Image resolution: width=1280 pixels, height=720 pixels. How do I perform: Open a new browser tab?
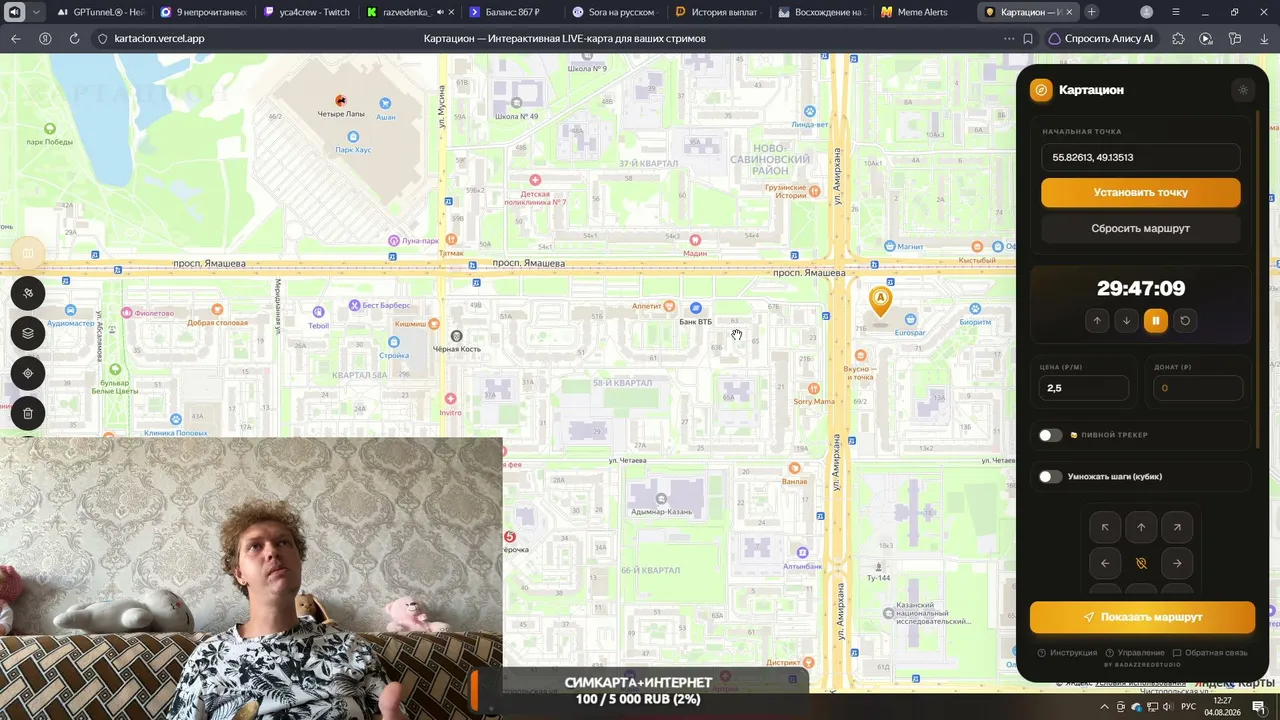[x=1091, y=12]
